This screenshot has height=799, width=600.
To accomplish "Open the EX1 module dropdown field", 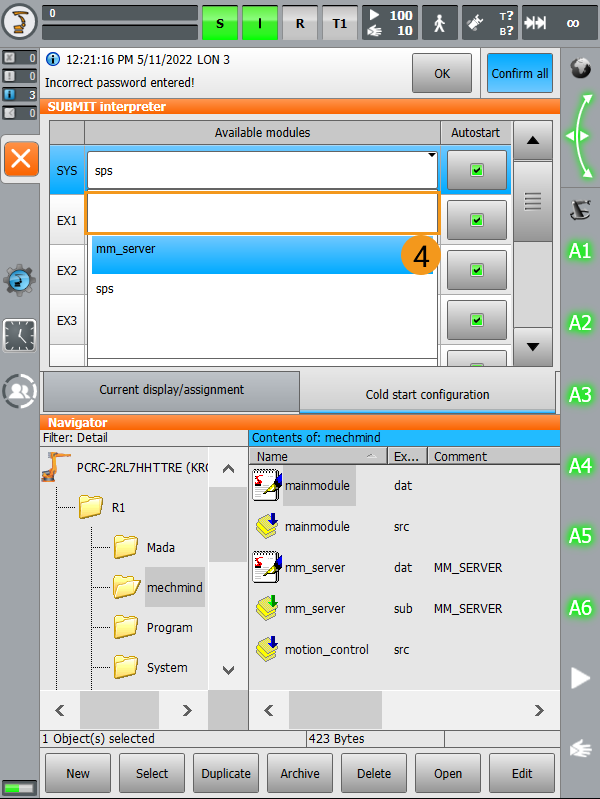I will [263, 214].
